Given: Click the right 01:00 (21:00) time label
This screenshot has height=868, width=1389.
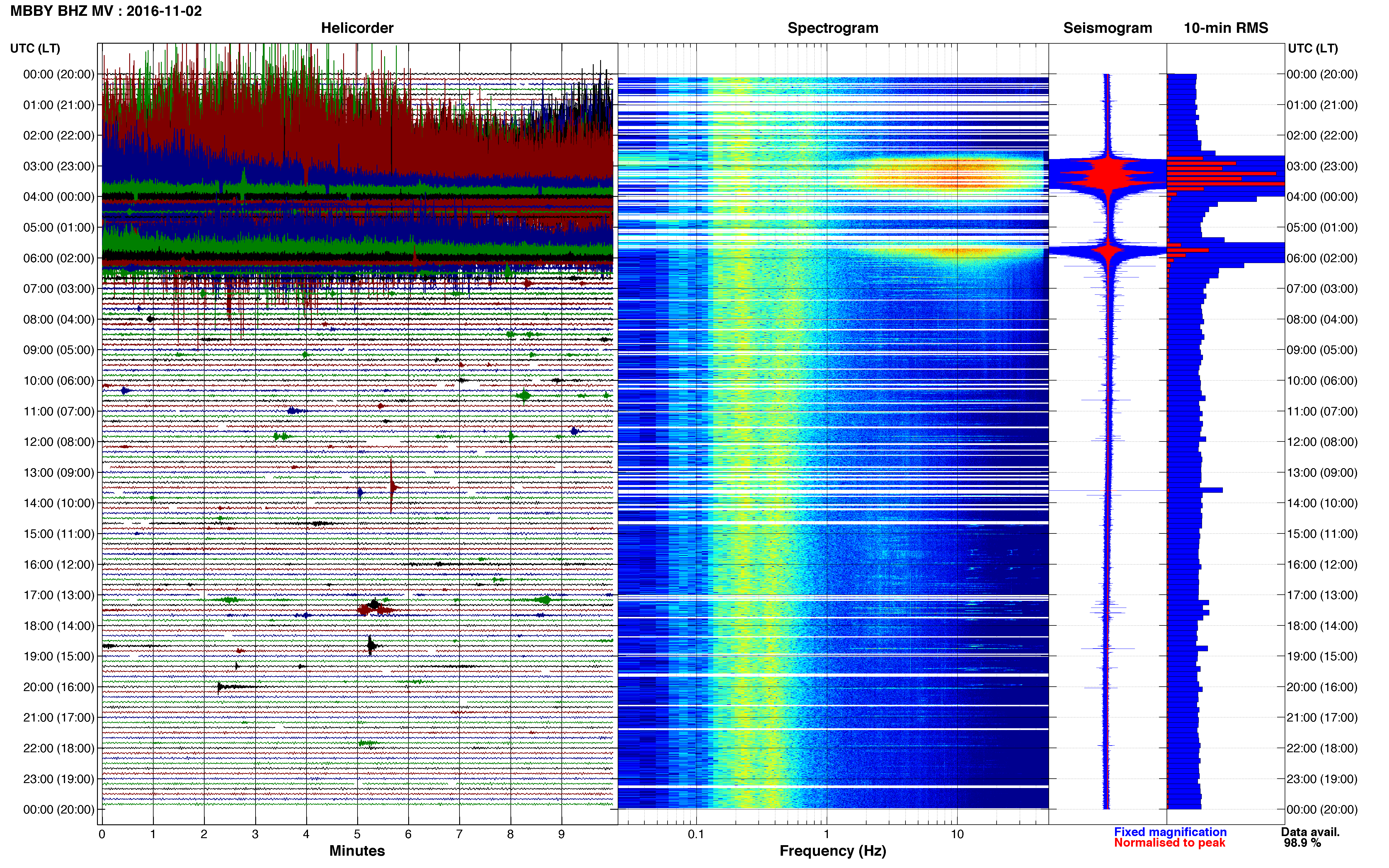Looking at the screenshot, I should (1322, 105).
